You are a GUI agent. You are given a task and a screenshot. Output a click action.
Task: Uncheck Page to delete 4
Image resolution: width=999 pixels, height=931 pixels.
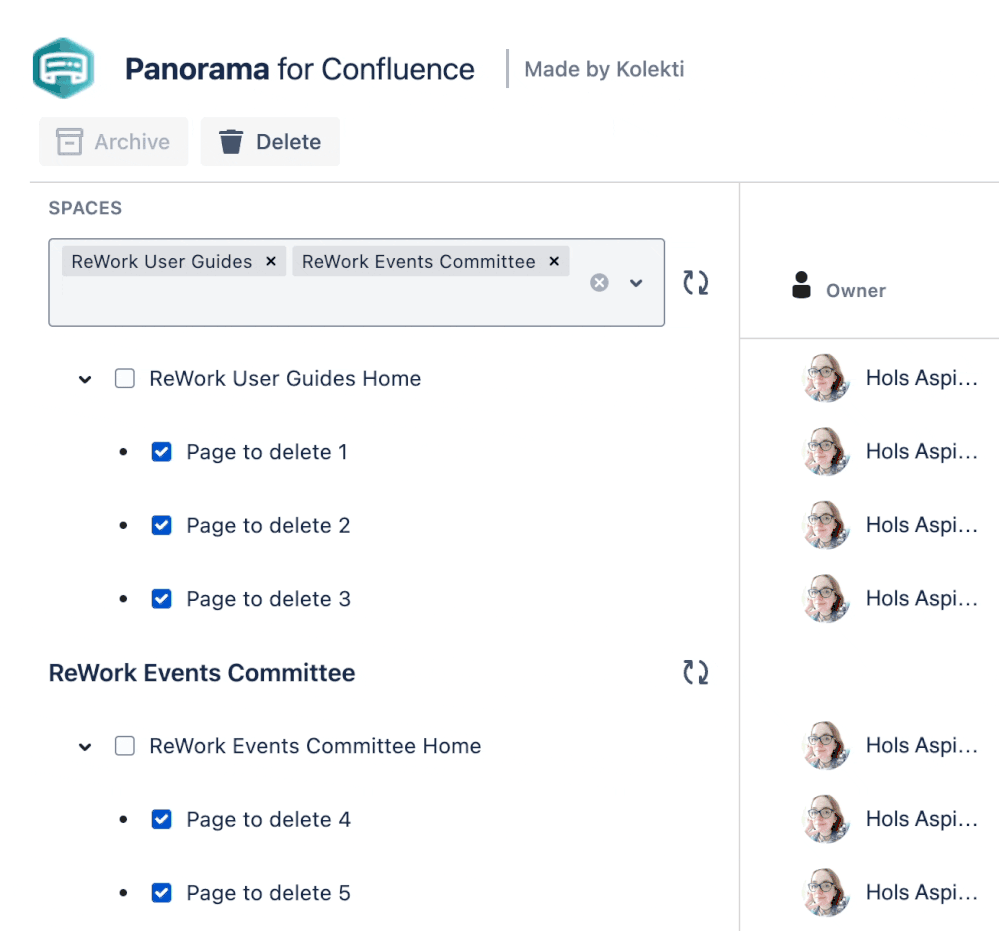[x=161, y=819]
